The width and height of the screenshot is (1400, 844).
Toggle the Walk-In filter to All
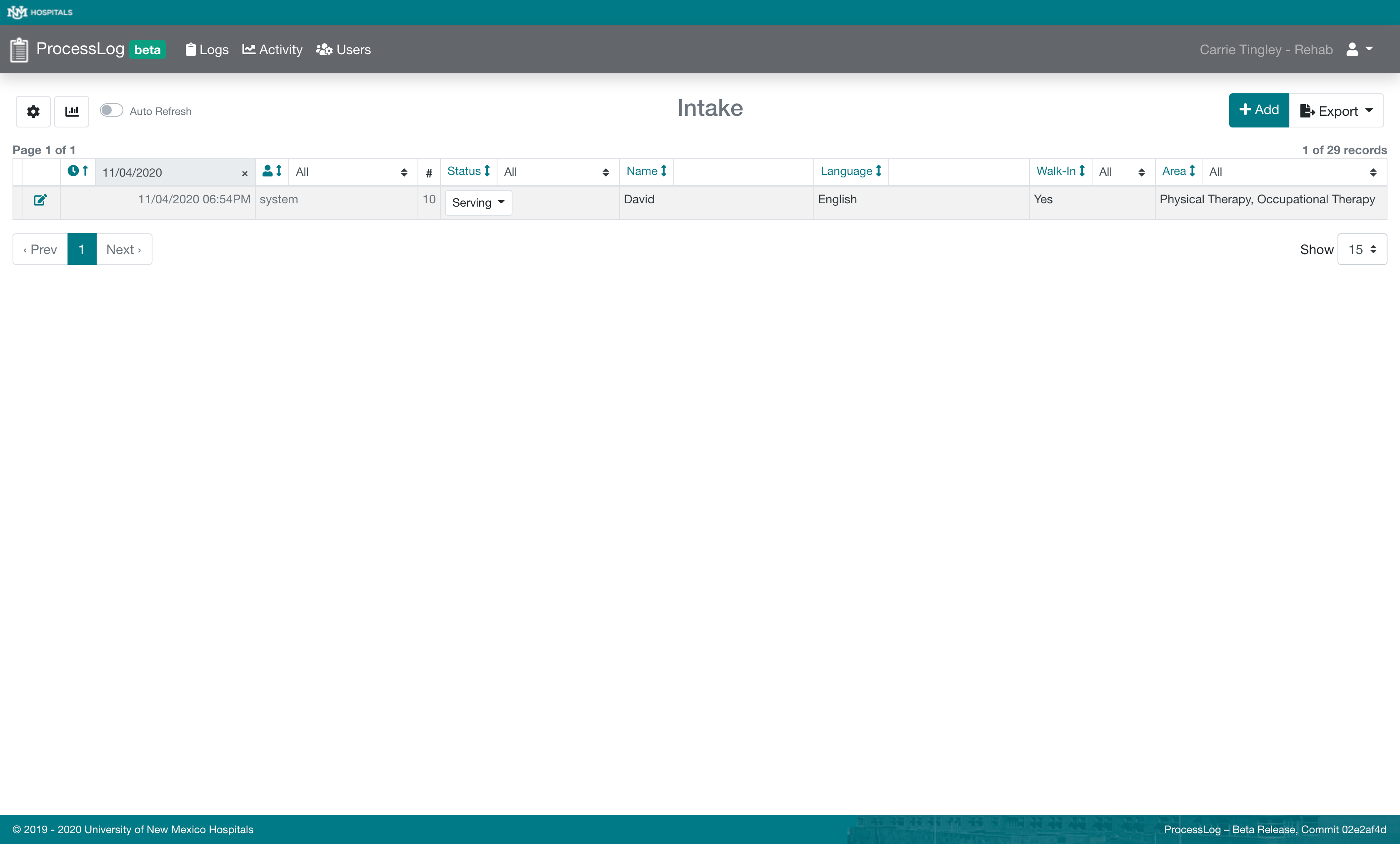coord(1119,171)
